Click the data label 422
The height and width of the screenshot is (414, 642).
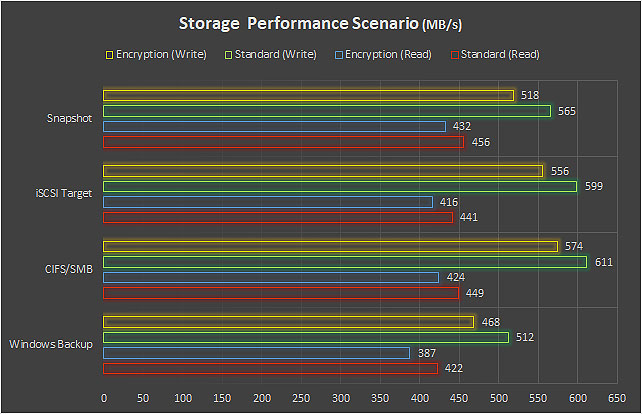pyautogui.click(x=453, y=369)
